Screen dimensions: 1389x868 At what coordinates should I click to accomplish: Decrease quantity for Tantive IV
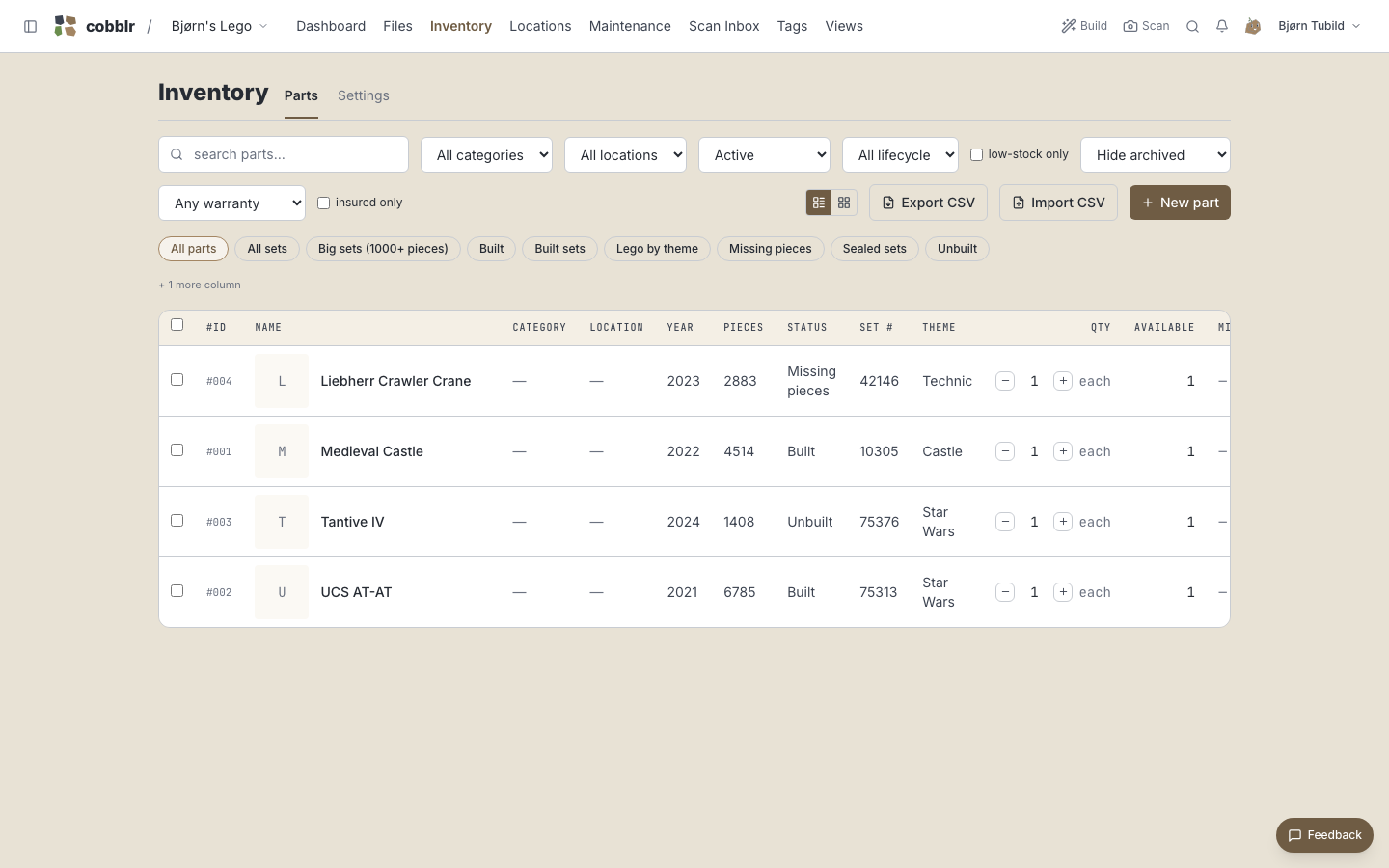(1005, 522)
